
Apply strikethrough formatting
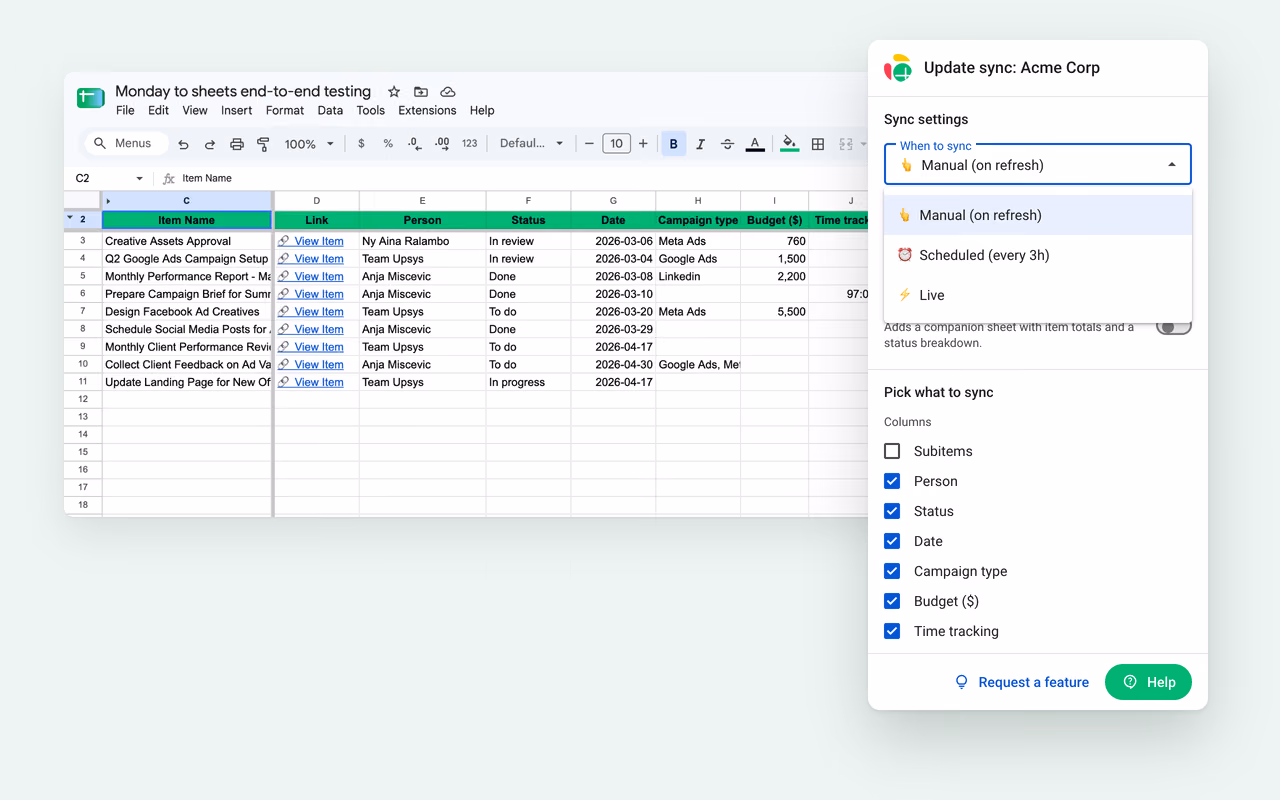728,144
